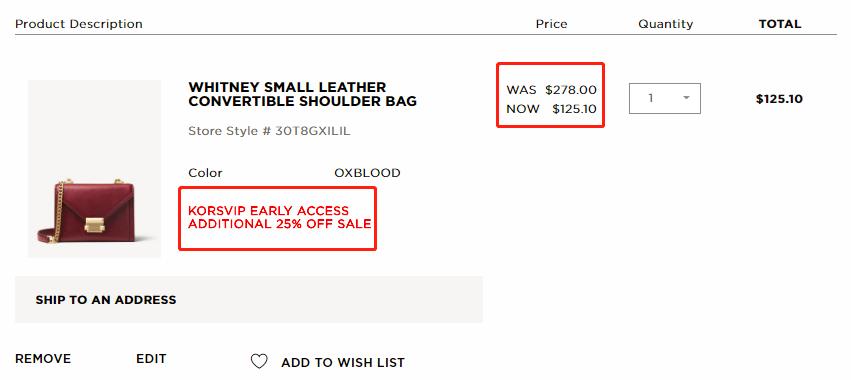Click the Quantity column header
This screenshot has width=851, height=380.
665,24
